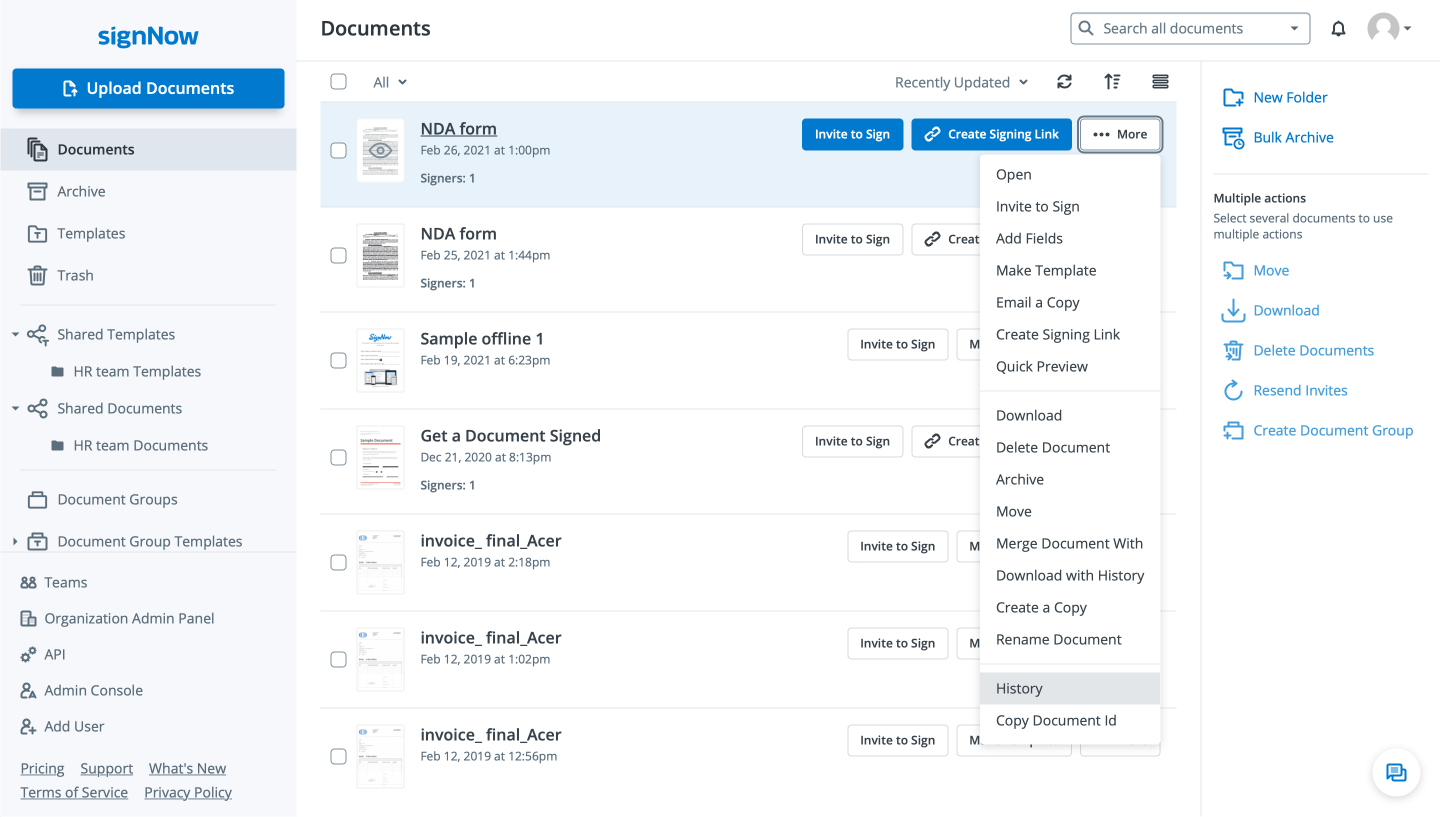Image resolution: width=1440 pixels, height=817 pixels.
Task: Select Make Template in the menu
Action: 1046,270
